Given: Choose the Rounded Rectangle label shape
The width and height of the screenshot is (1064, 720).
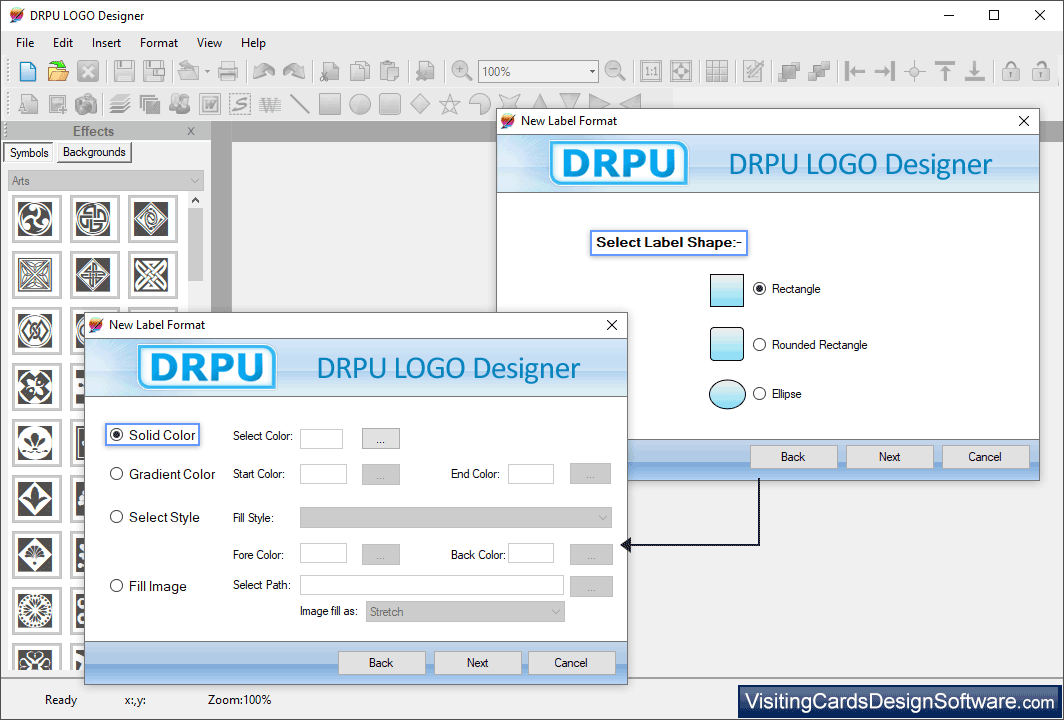Looking at the screenshot, I should [810, 345].
